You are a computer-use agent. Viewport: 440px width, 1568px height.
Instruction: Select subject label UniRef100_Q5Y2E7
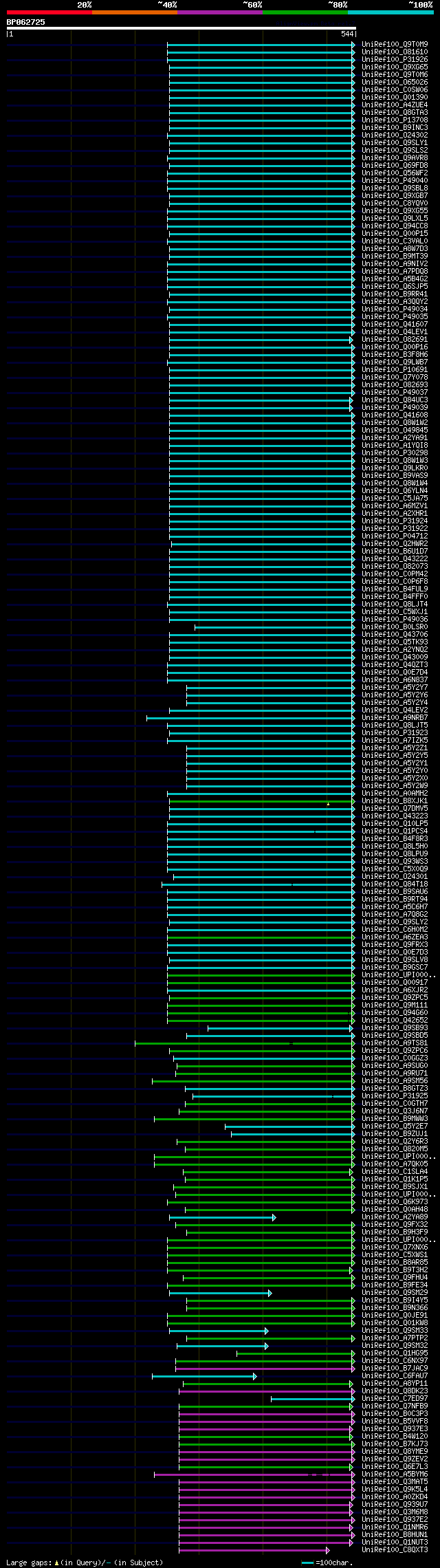pyautogui.click(x=395, y=1126)
